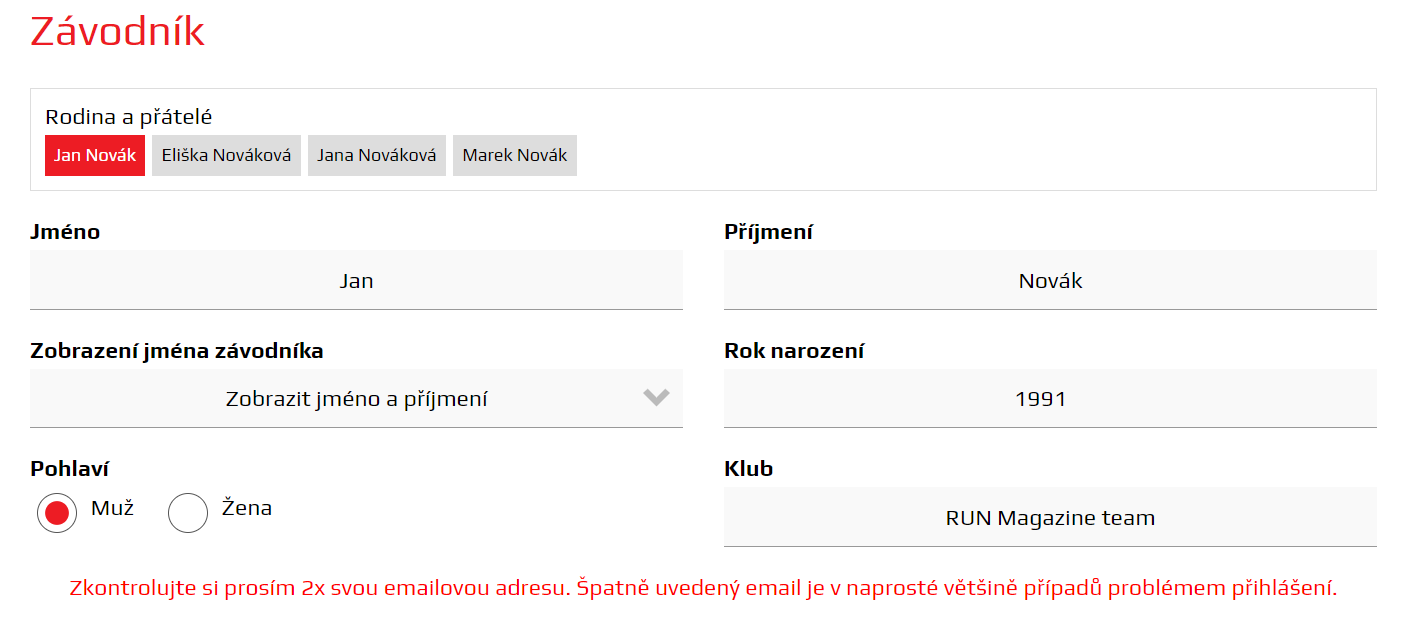
Task: Click the Rodina a přátelé section title
Action: 129,117
